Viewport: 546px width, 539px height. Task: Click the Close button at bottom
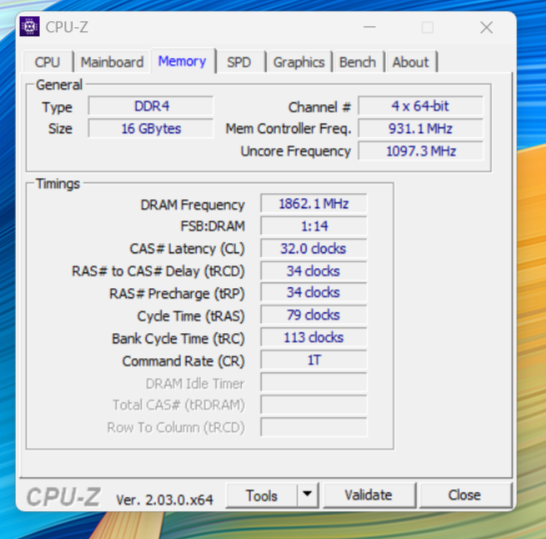point(465,495)
